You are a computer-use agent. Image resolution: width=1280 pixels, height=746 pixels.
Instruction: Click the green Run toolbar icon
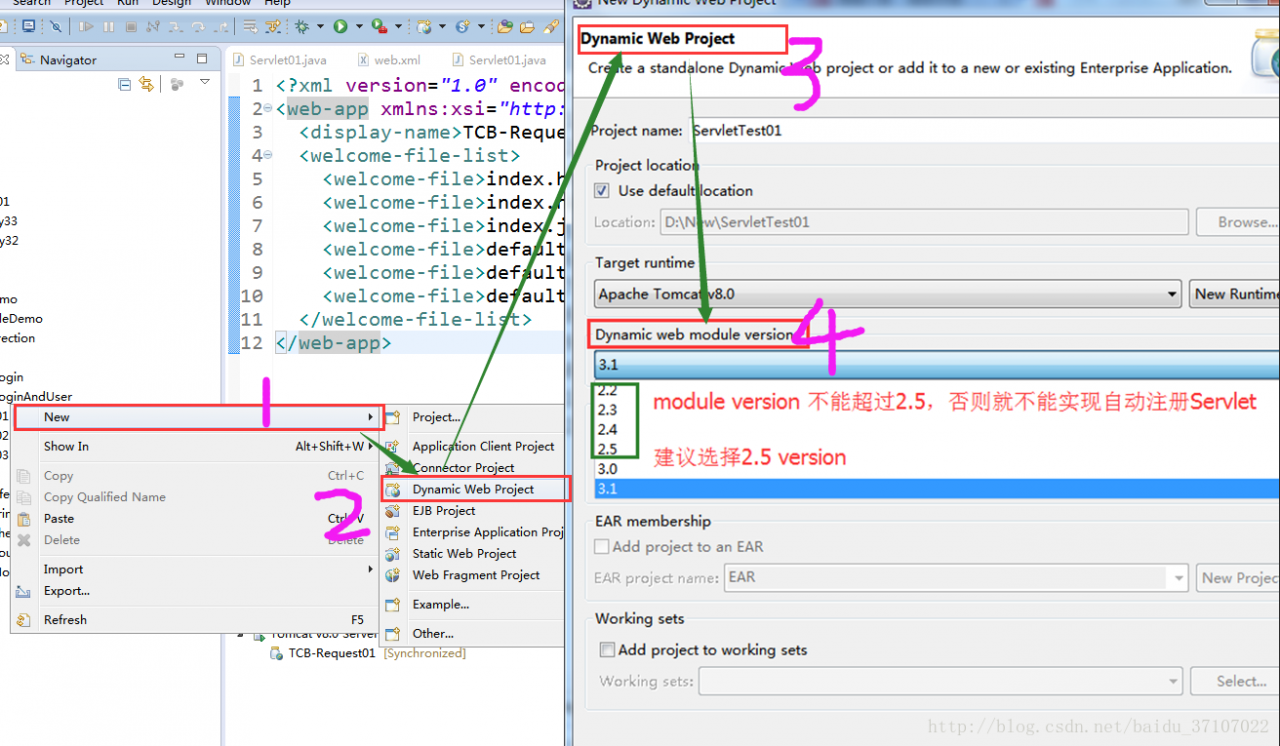pyautogui.click(x=341, y=27)
